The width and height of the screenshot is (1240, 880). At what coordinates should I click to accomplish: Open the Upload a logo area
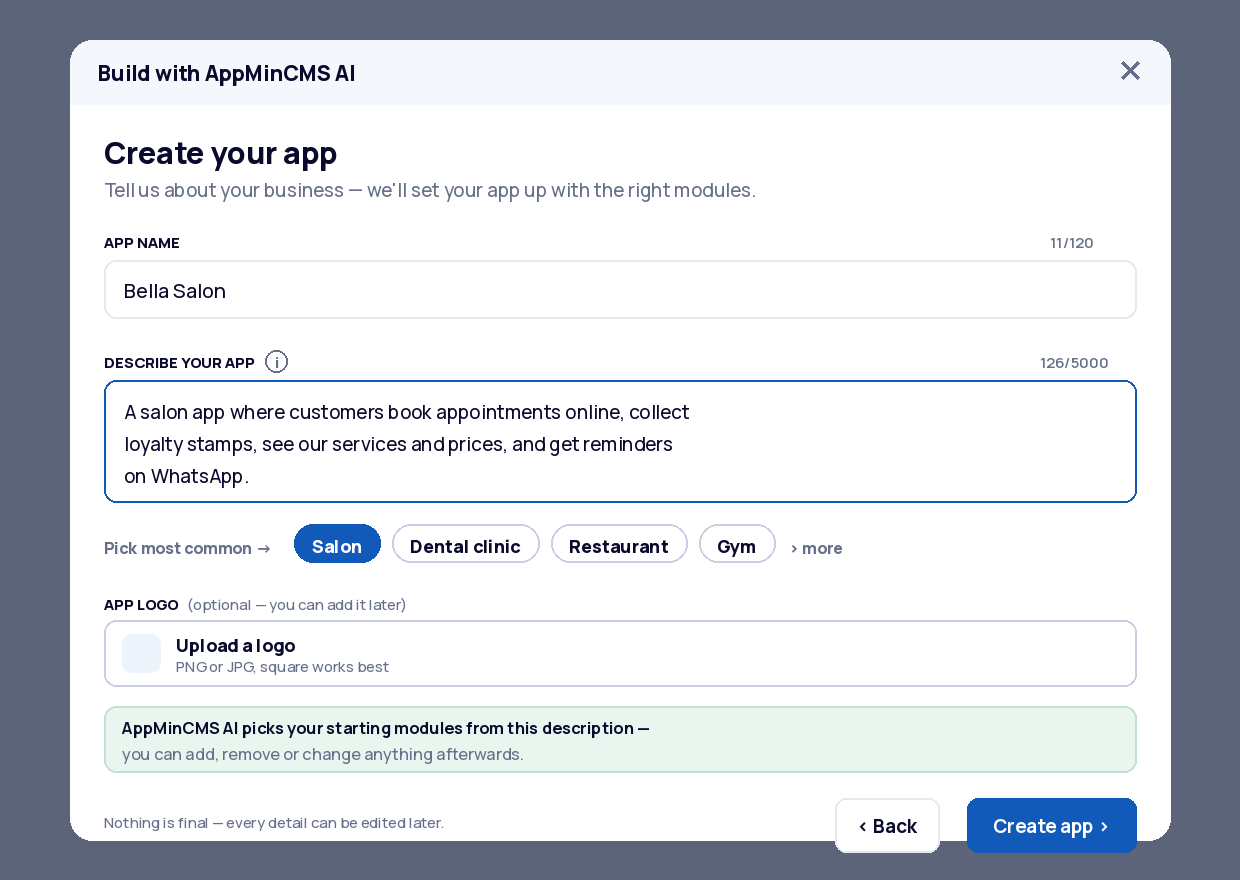pos(620,654)
